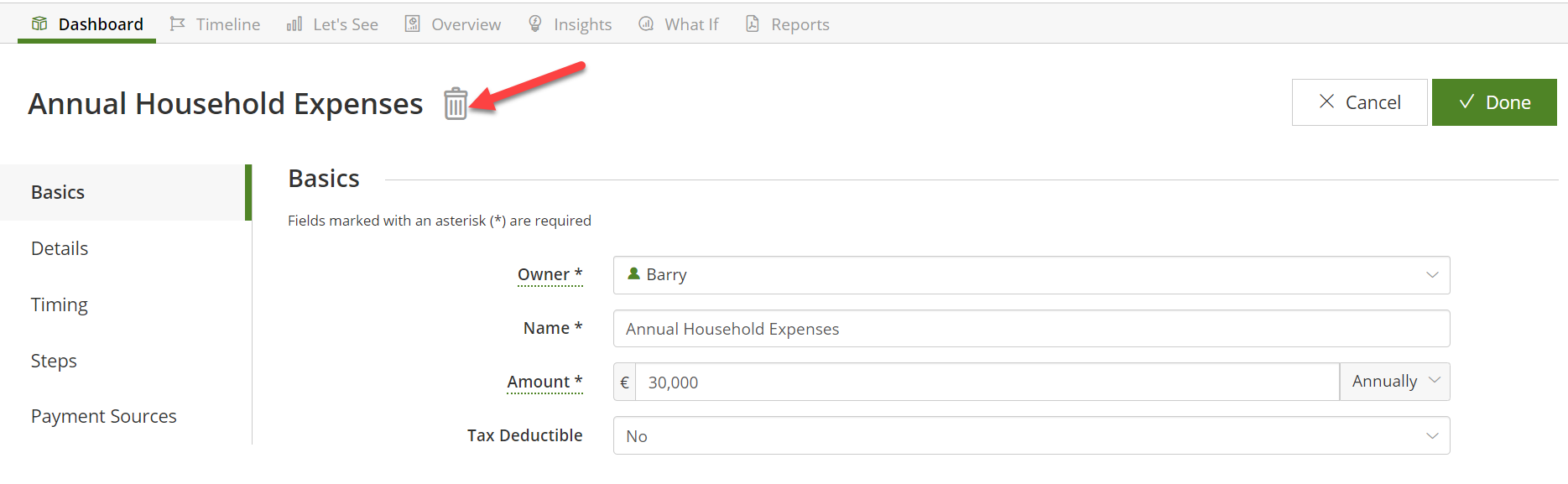Select Details in the side menu

coord(60,248)
